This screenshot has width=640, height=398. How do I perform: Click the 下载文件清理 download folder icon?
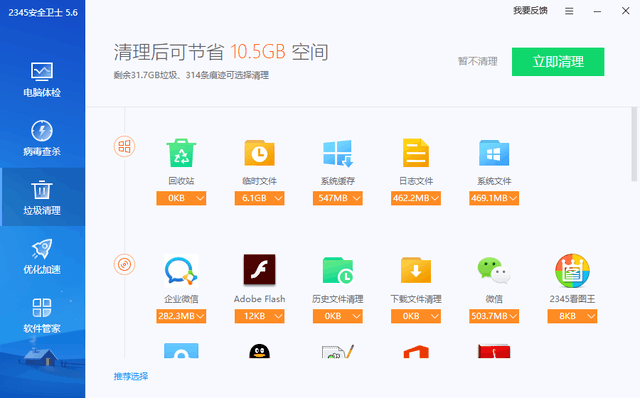coord(416,270)
